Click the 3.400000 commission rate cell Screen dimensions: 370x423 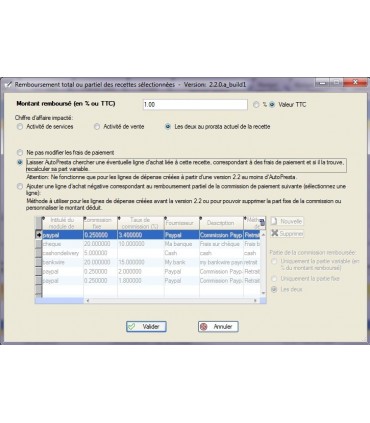(x=141, y=235)
